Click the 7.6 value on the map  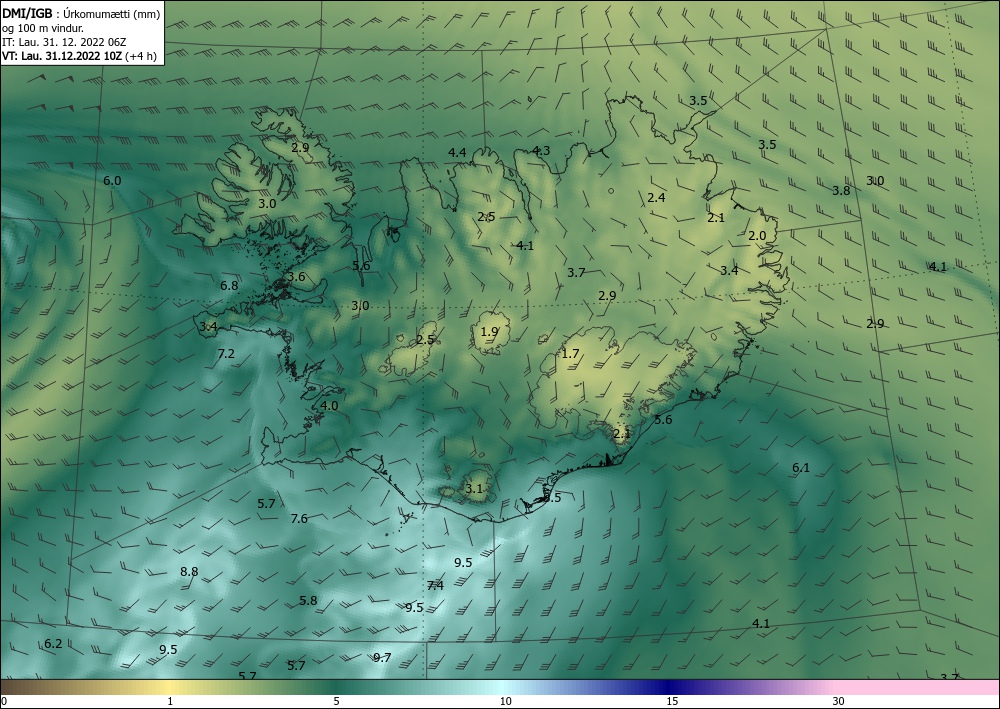pyautogui.click(x=299, y=519)
